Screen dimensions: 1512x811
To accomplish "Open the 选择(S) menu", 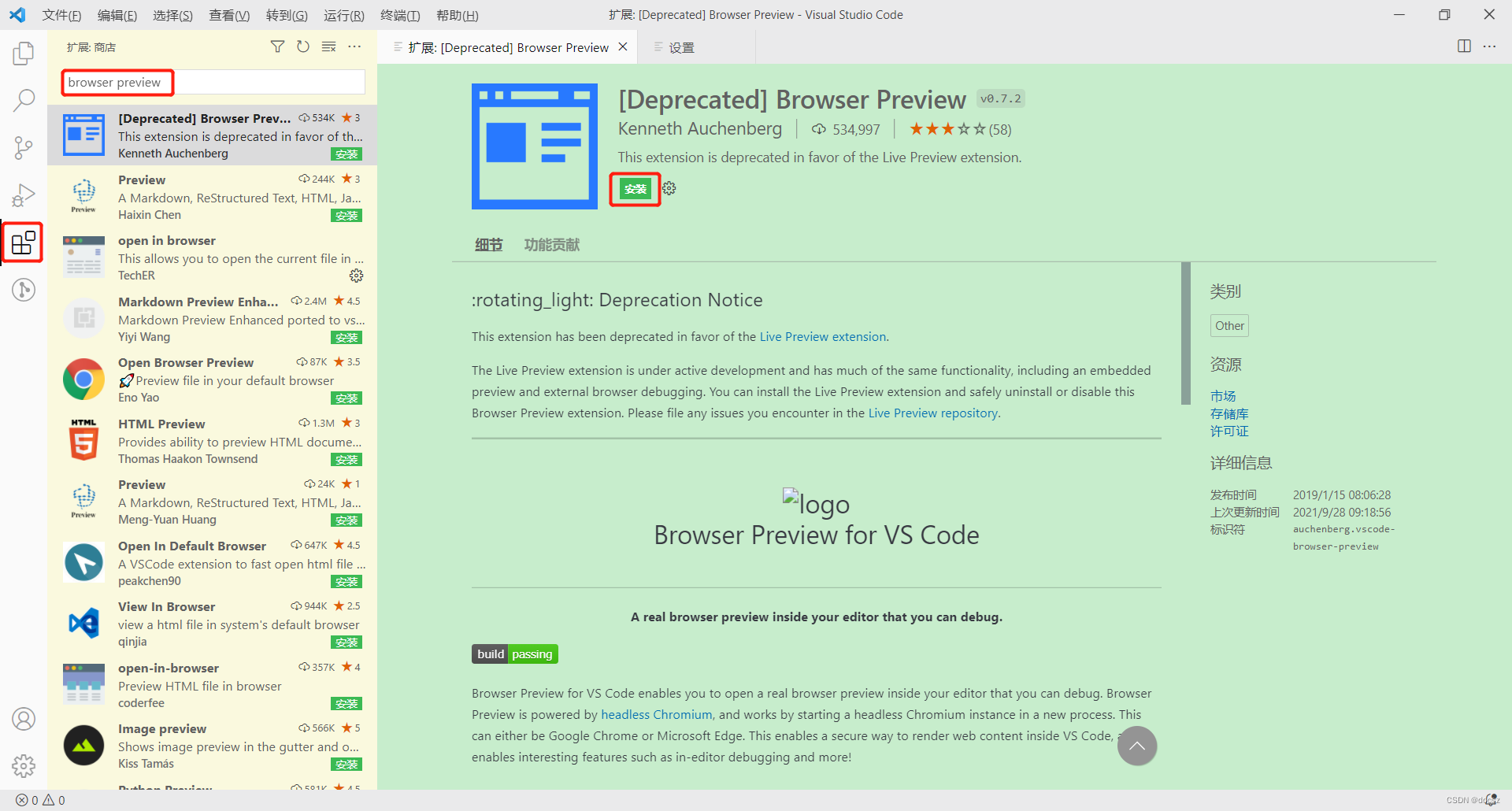I will (x=172, y=15).
